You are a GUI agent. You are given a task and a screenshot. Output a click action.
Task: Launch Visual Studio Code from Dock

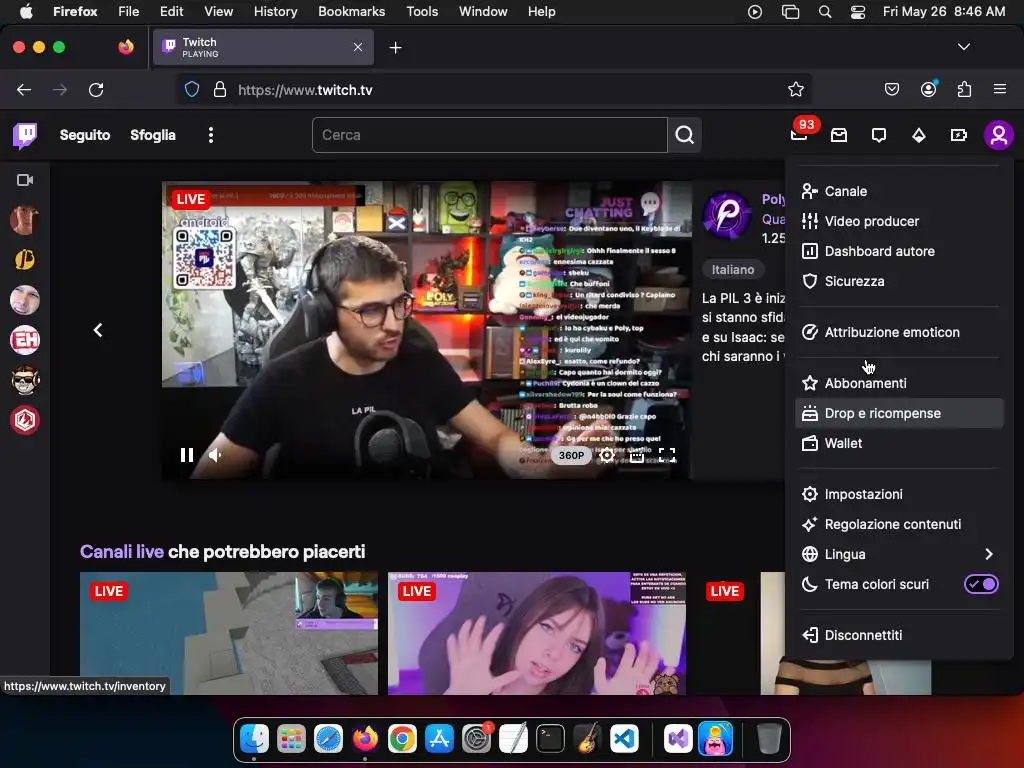[x=624, y=739]
